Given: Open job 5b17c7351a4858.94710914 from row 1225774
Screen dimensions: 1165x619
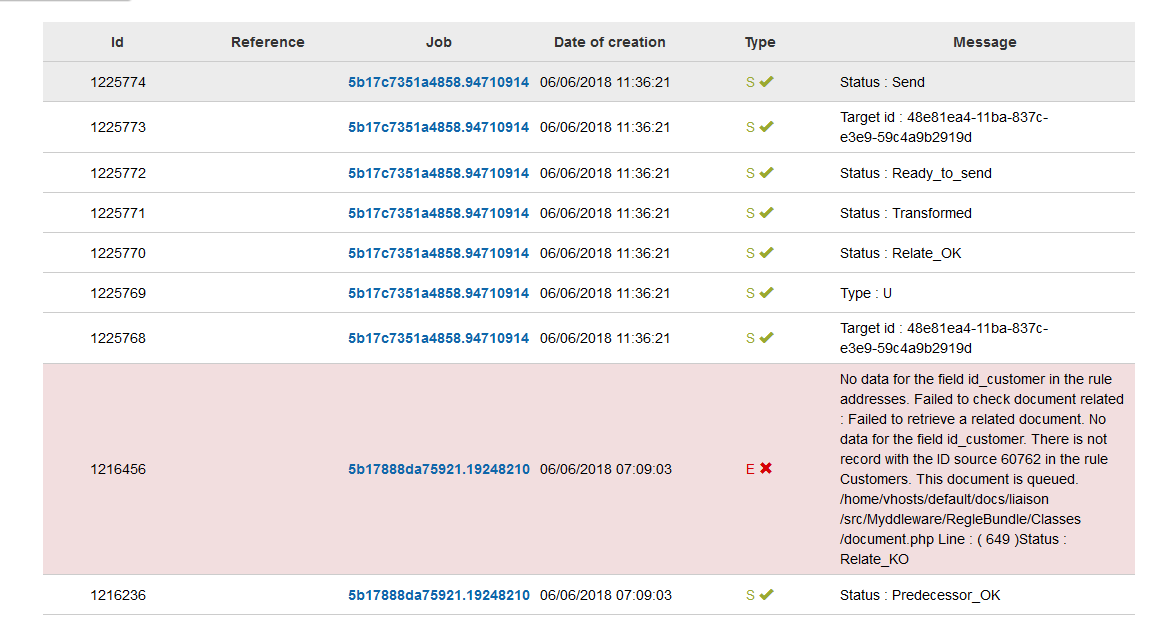Looking at the screenshot, I should click(438, 82).
